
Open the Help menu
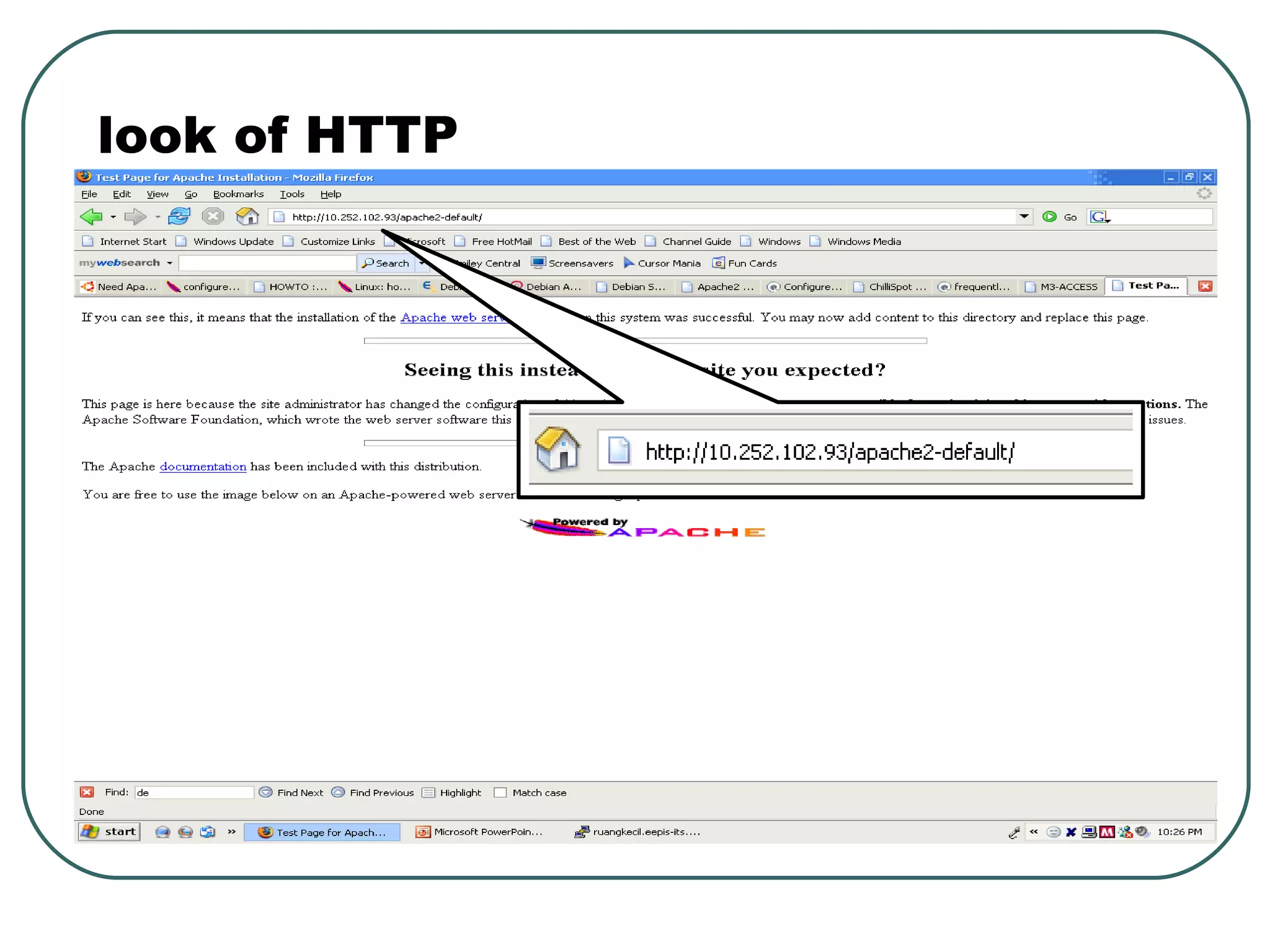click(331, 194)
